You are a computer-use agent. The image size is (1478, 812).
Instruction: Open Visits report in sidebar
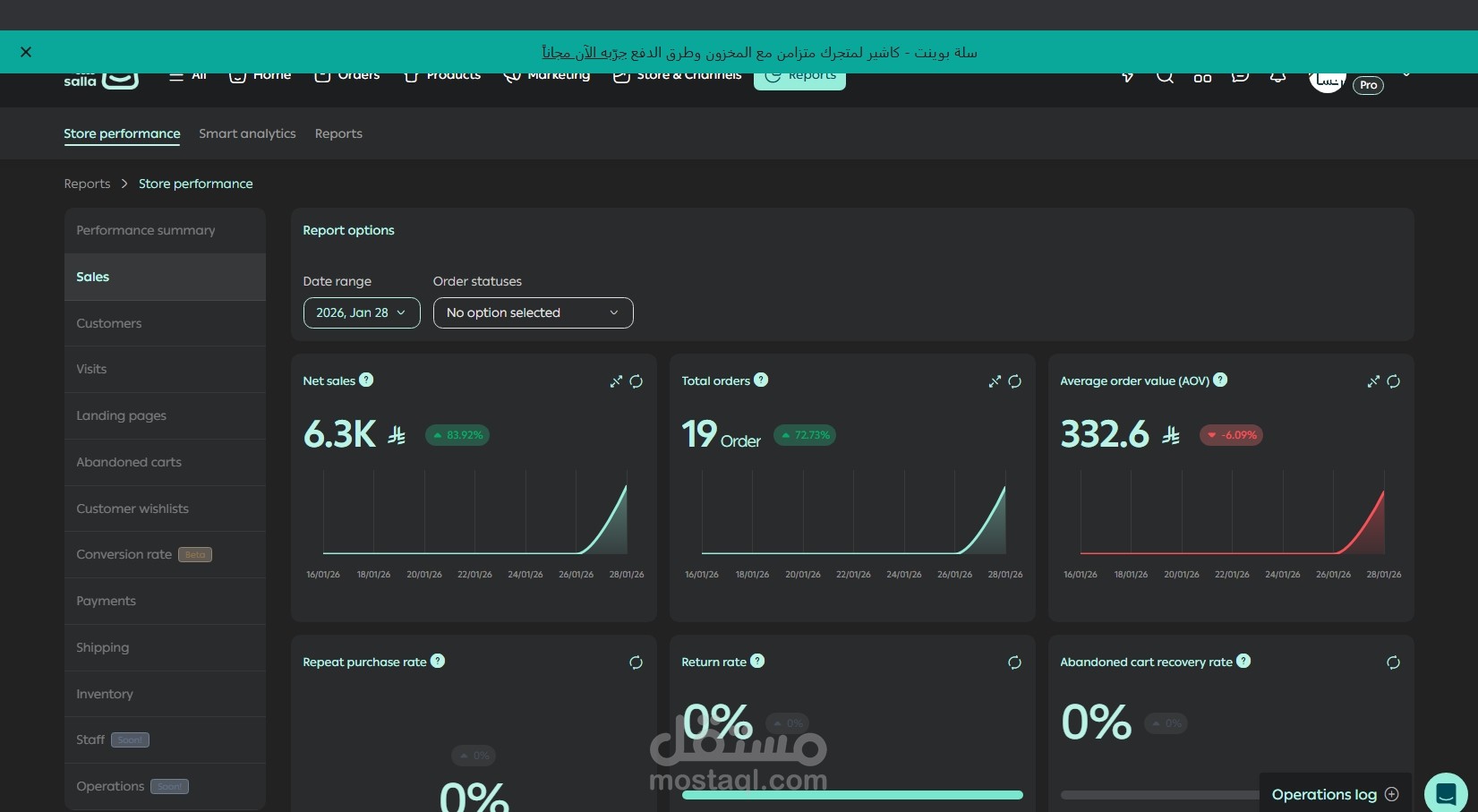165,369
